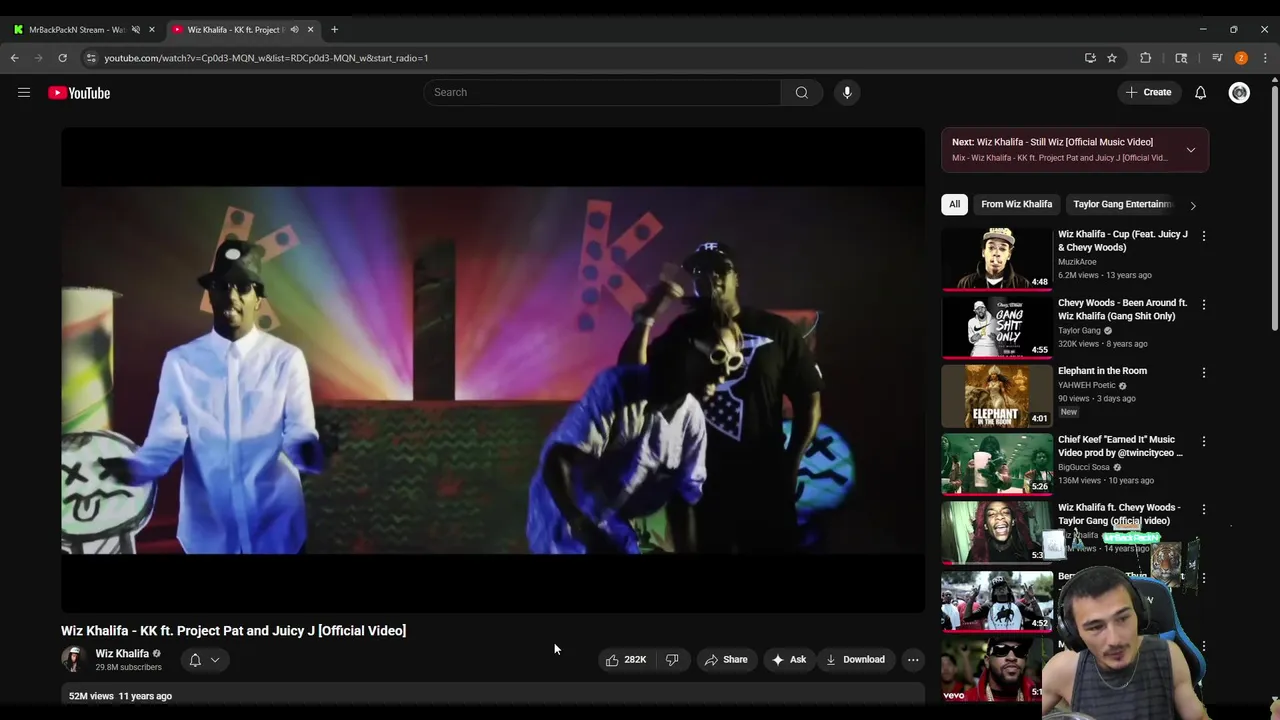Go back in browser history

[15, 58]
